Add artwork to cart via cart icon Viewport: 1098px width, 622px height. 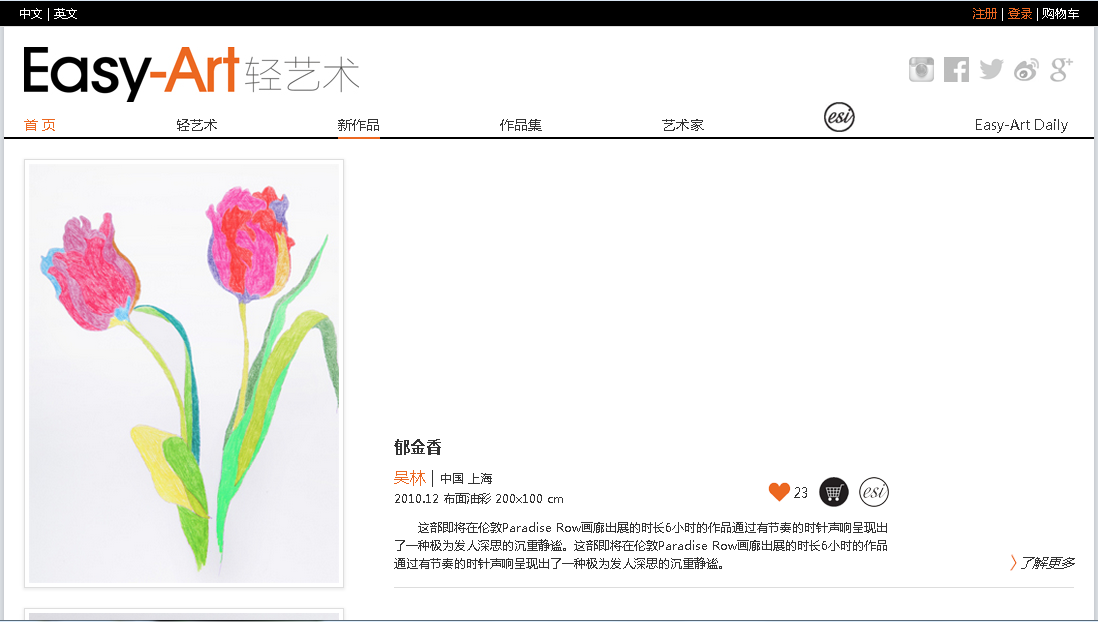click(x=834, y=492)
